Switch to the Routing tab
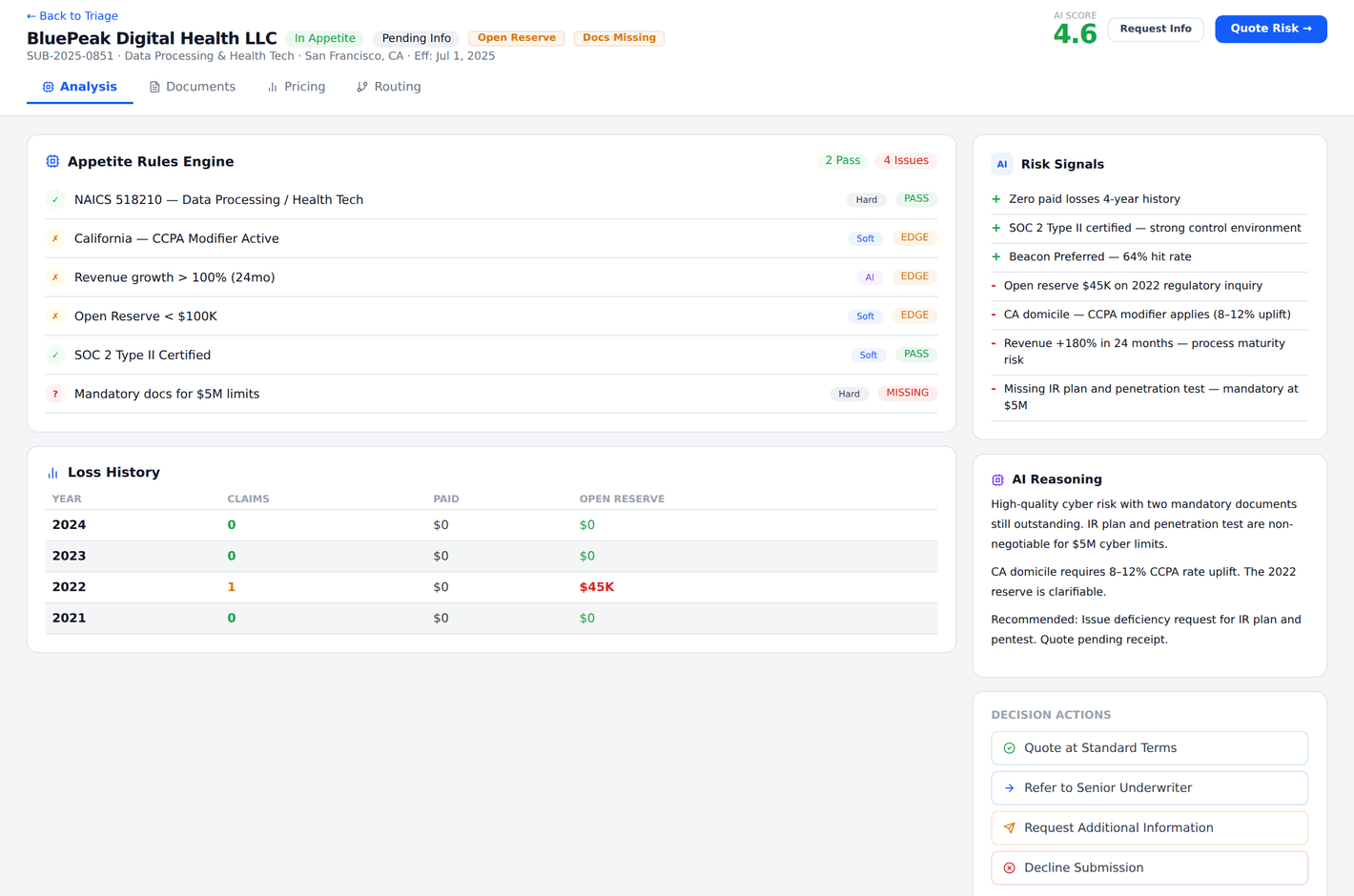The height and width of the screenshot is (896, 1354). (x=389, y=87)
